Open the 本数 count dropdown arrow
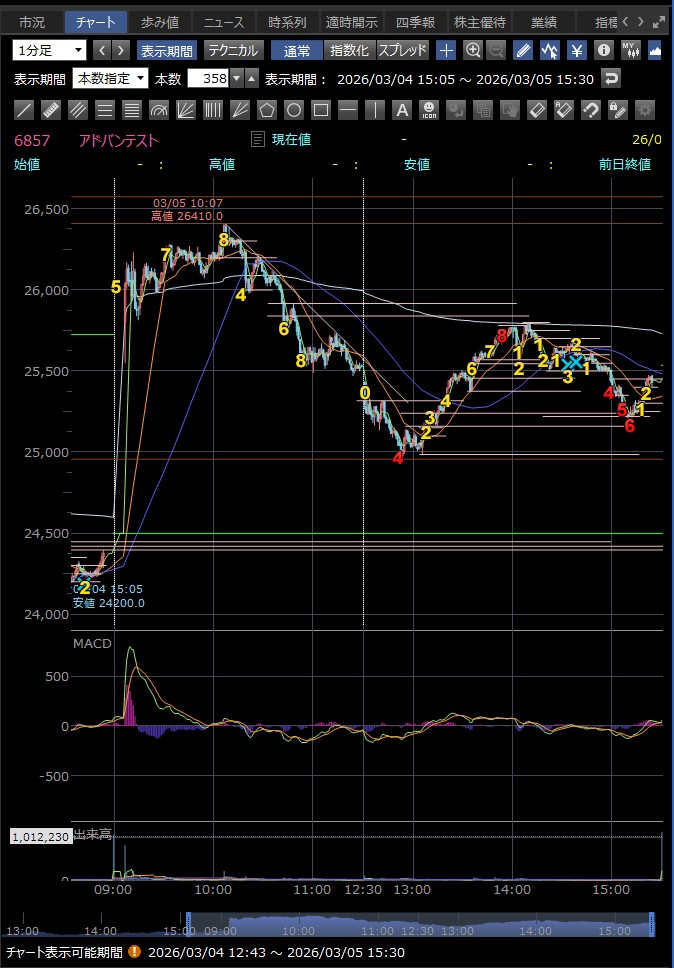 [x=236, y=78]
